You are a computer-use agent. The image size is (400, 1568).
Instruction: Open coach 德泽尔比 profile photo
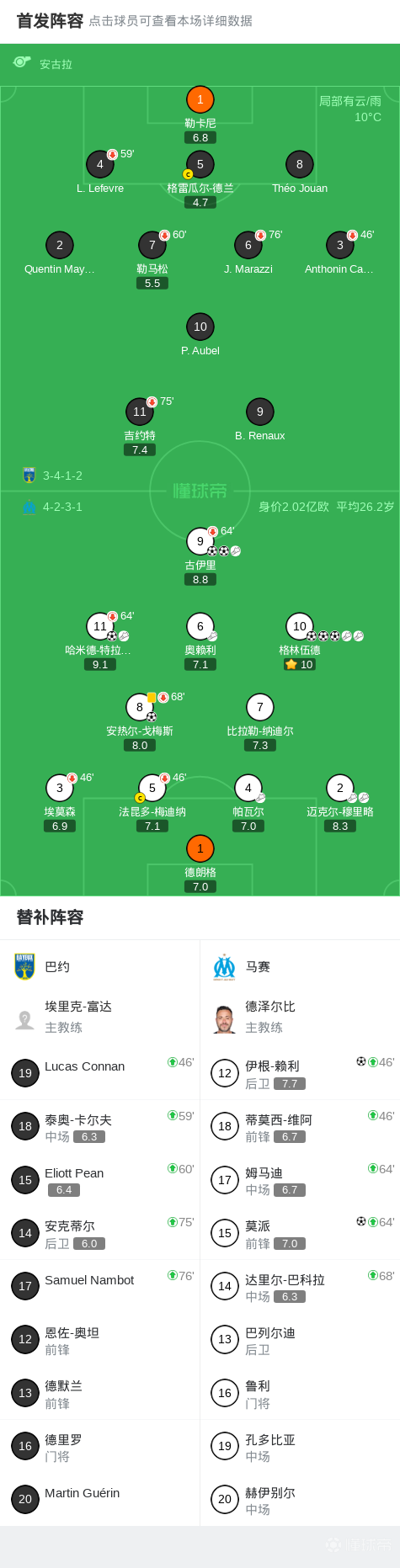click(x=224, y=1018)
